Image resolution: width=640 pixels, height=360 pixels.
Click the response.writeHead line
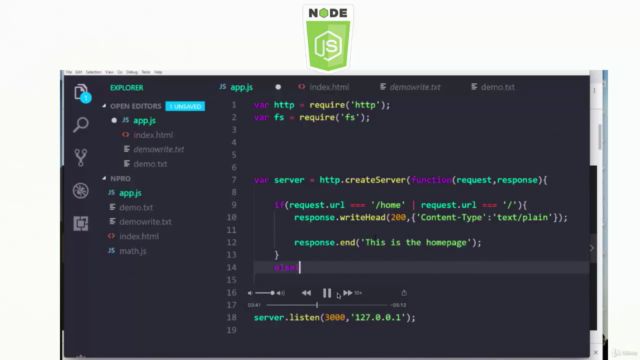[x=431, y=218]
